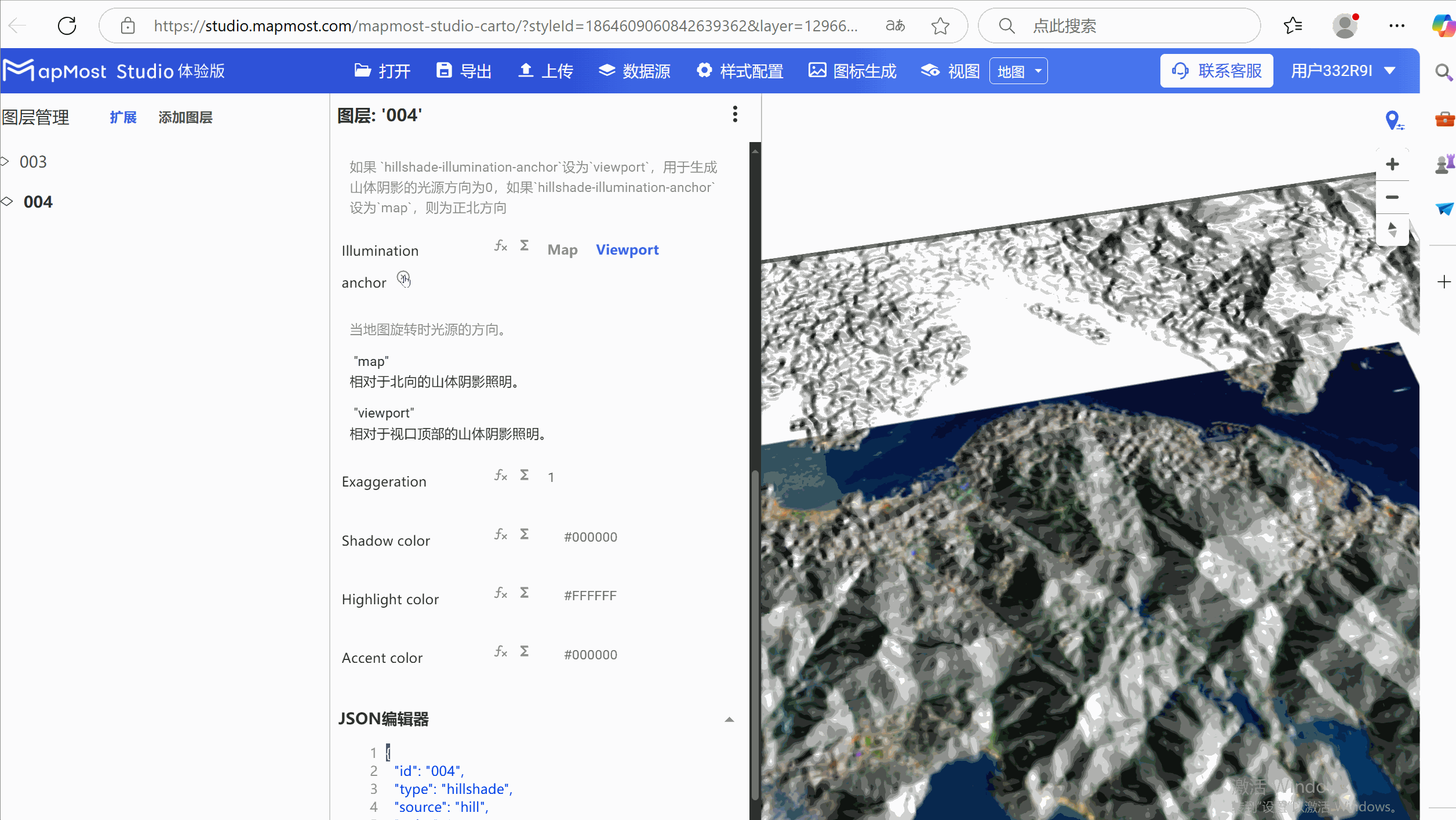The width and height of the screenshot is (1456, 820).
Task: Switch to the 扩展 tab
Action: click(123, 117)
